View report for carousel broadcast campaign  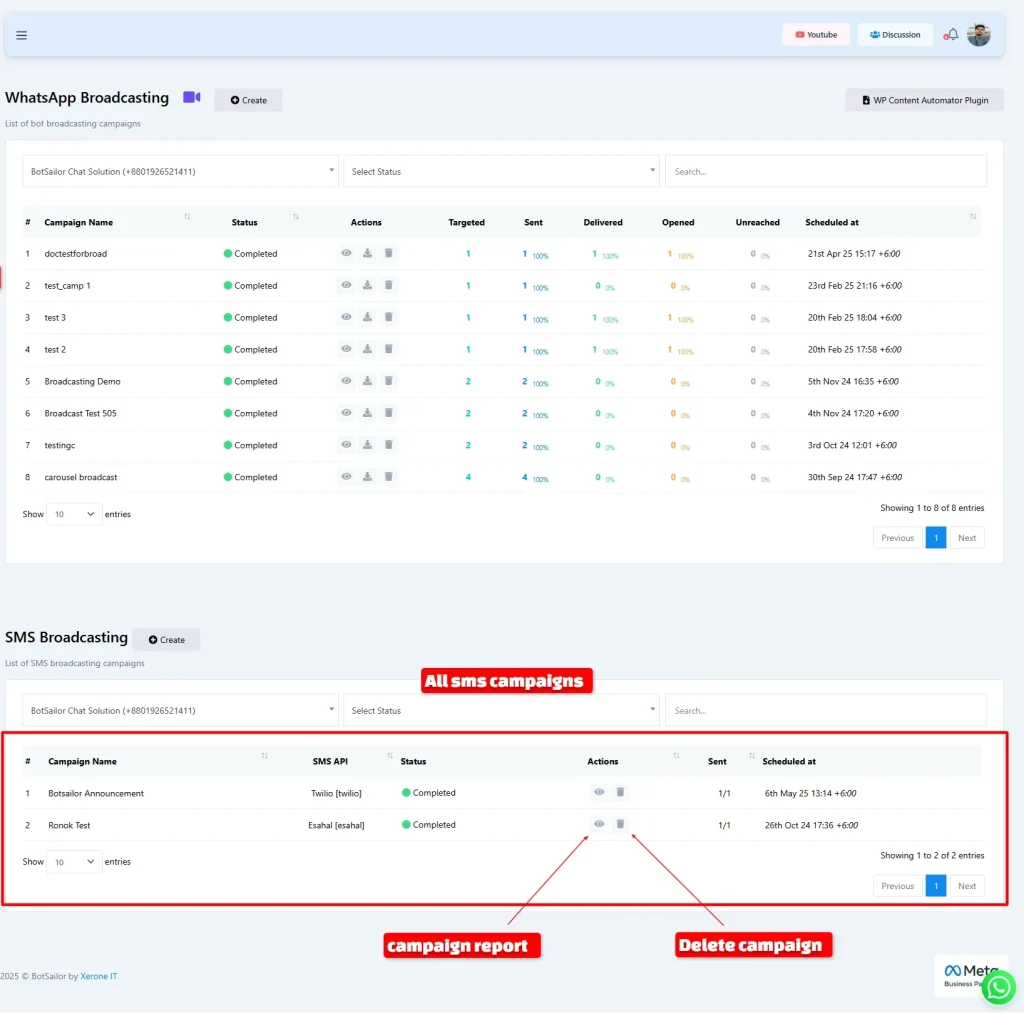pyautogui.click(x=346, y=477)
